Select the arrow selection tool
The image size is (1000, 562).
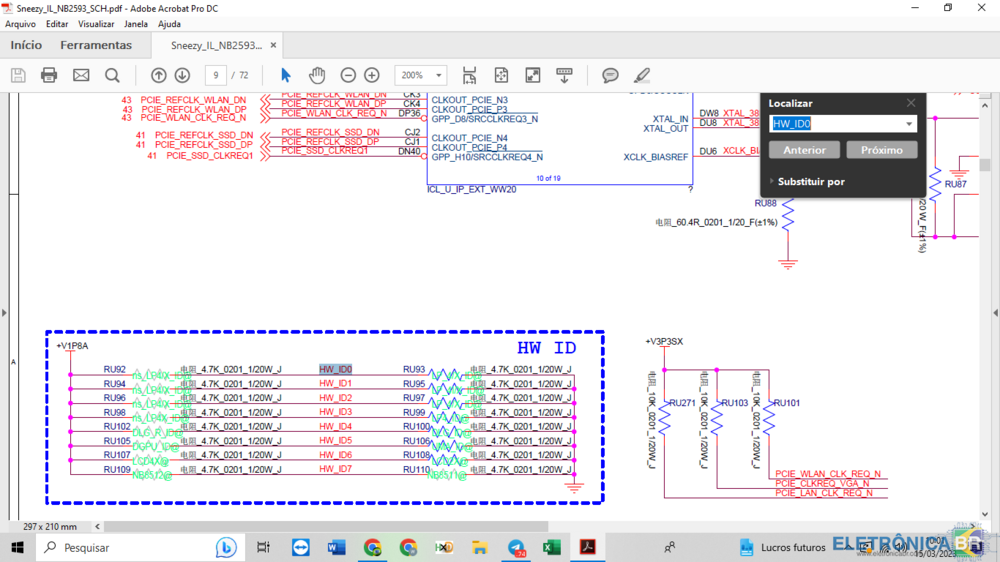tap(286, 75)
